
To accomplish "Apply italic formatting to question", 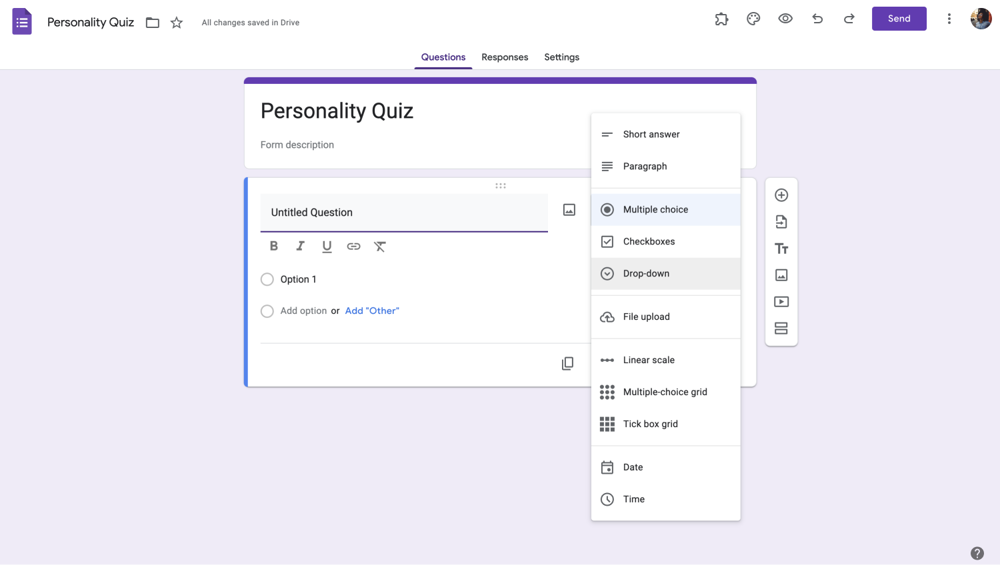I will pyautogui.click(x=300, y=246).
